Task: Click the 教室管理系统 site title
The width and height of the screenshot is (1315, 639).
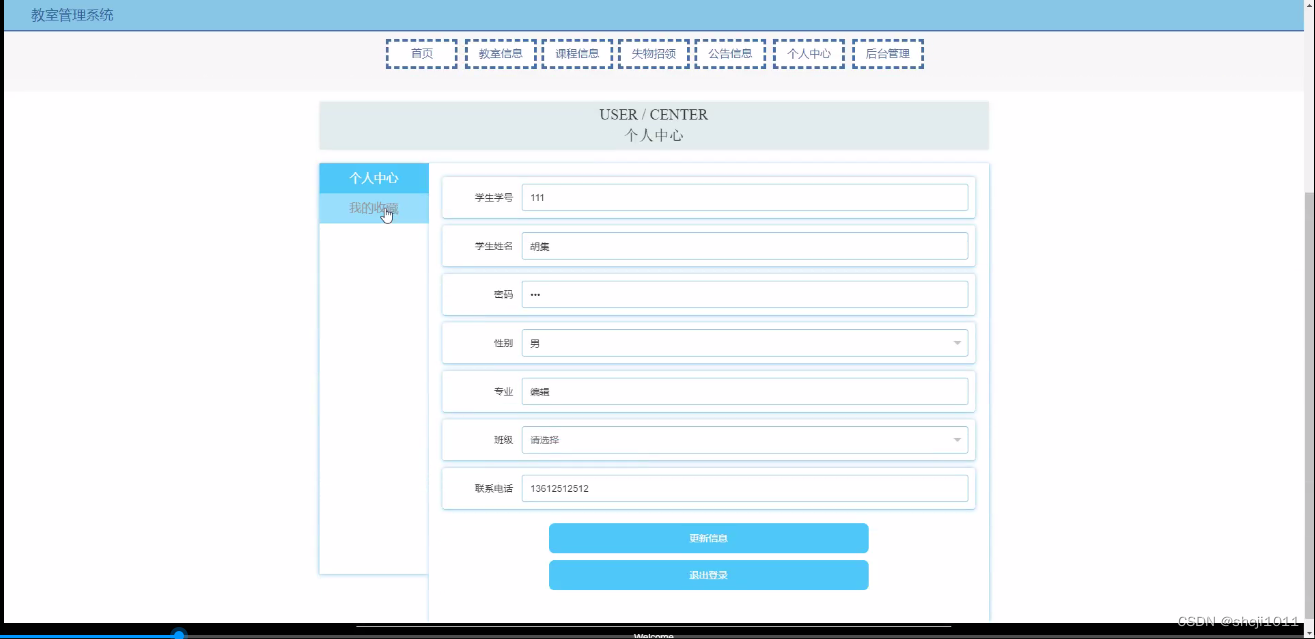Action: pyautogui.click(x=71, y=15)
